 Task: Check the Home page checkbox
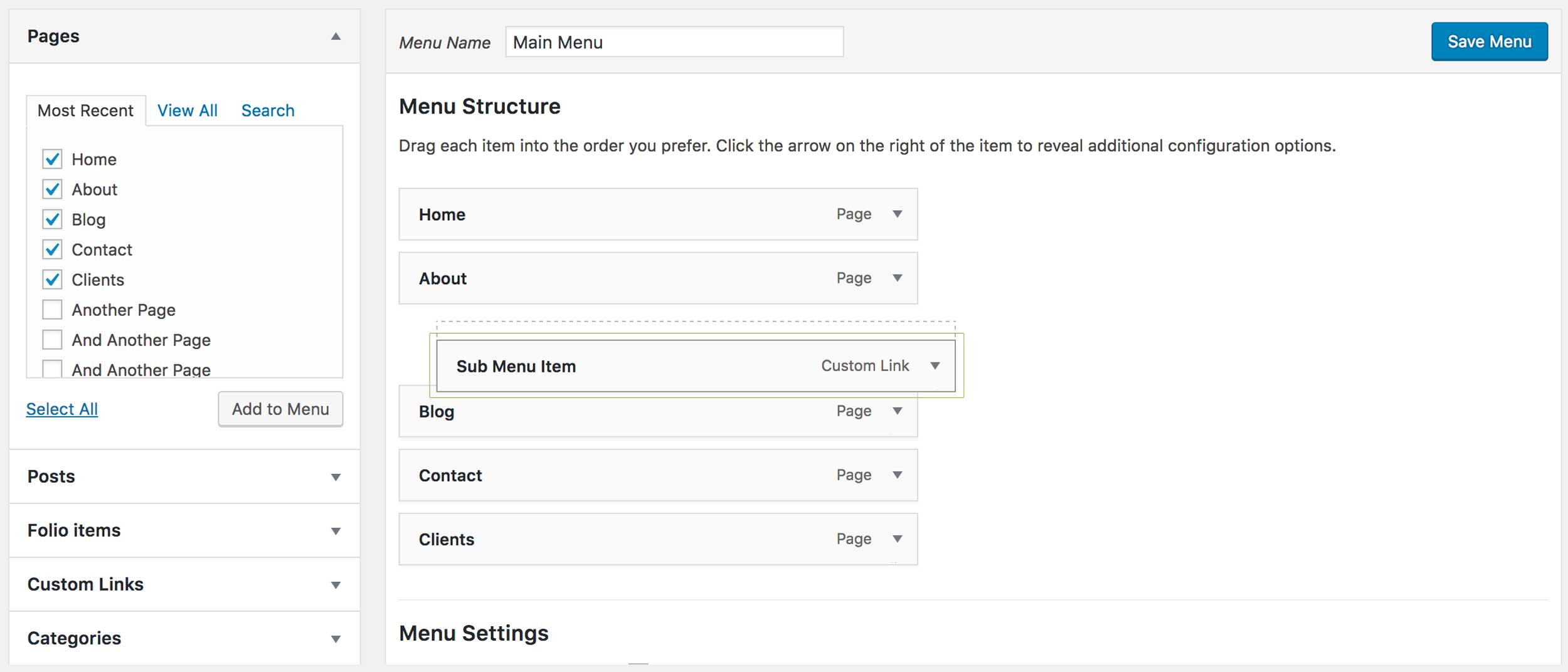click(52, 159)
